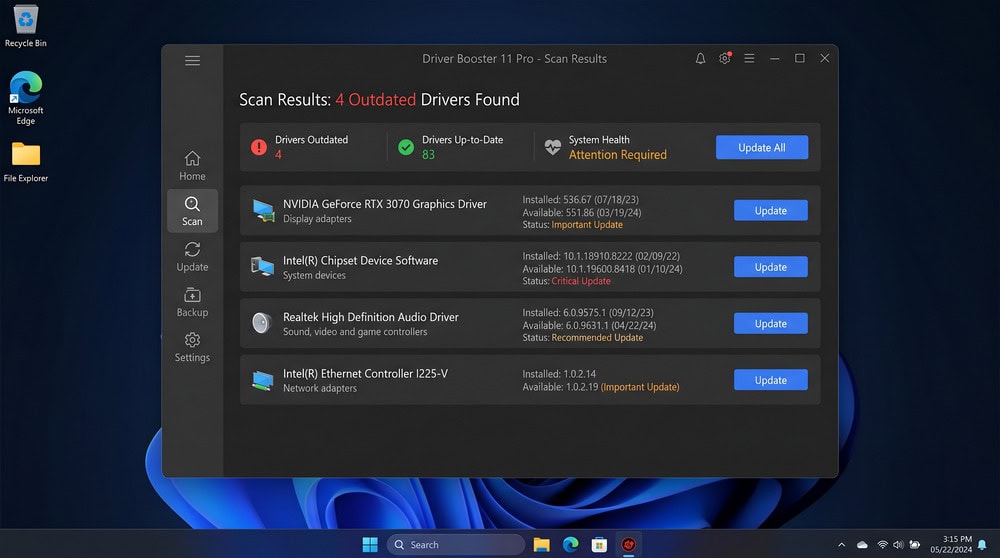Click the red Drivers Outdated warning icon
Screen dimensions: 1000x558
[259, 147]
